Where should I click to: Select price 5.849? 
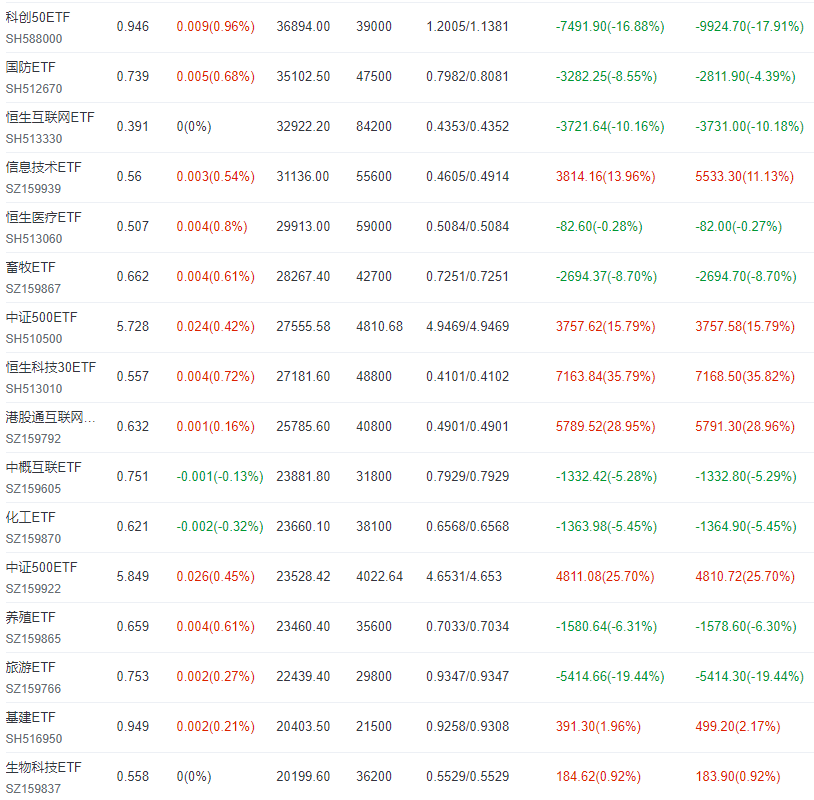[132, 576]
